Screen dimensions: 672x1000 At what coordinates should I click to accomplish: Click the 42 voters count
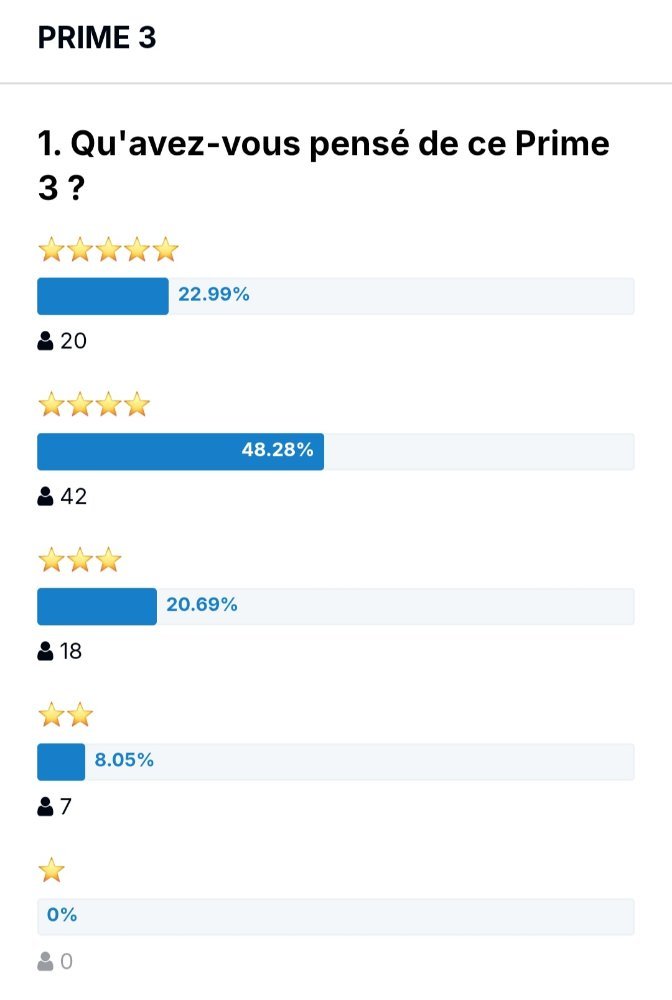[x=73, y=496]
